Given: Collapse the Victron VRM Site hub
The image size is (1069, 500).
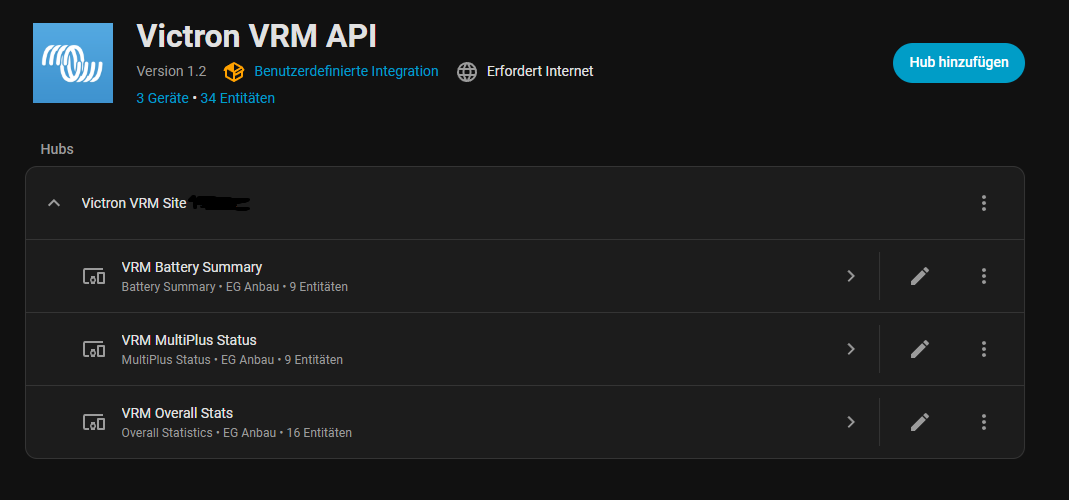Looking at the screenshot, I should coord(54,203).
